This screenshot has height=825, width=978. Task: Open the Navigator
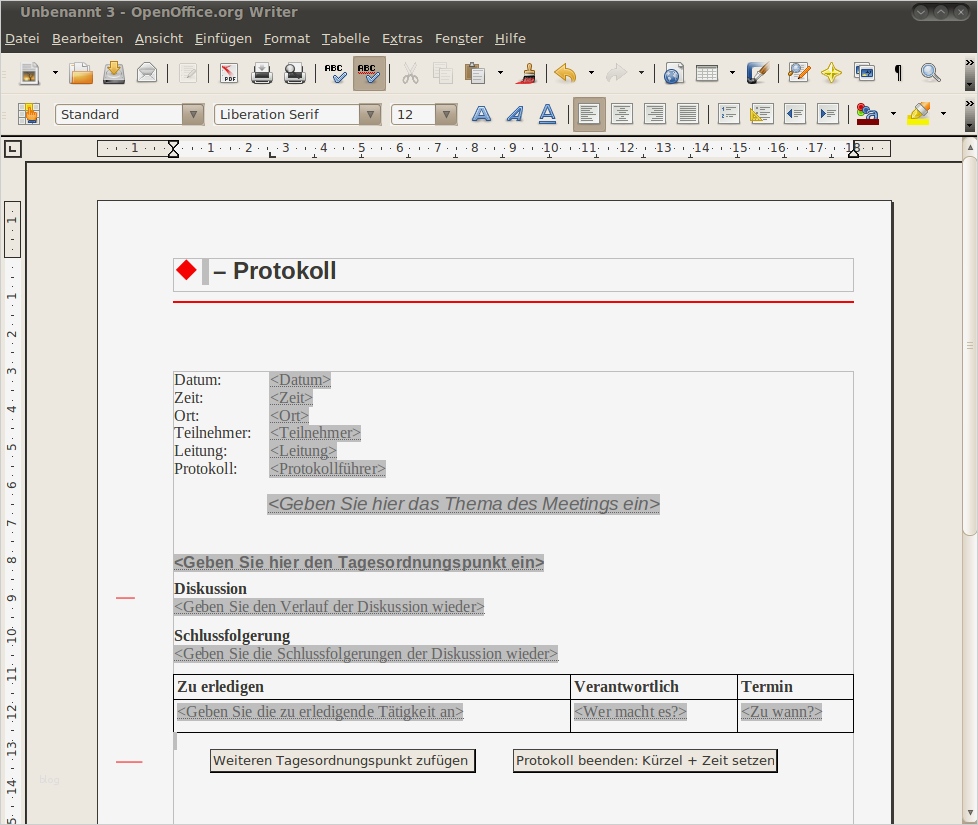[x=831, y=73]
